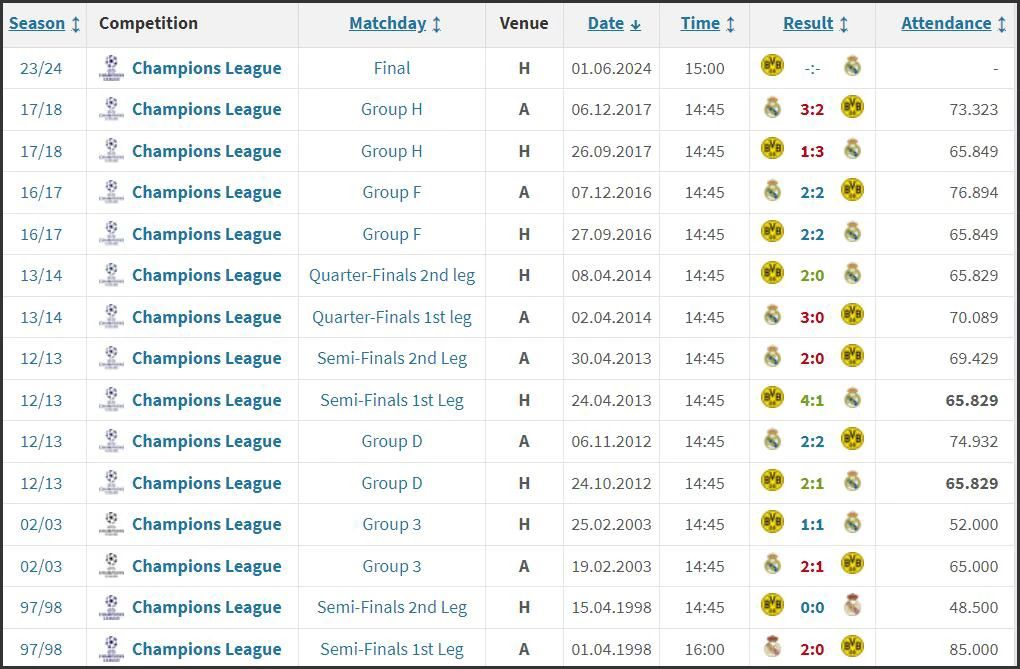Open the 23/24 season link

point(41,68)
